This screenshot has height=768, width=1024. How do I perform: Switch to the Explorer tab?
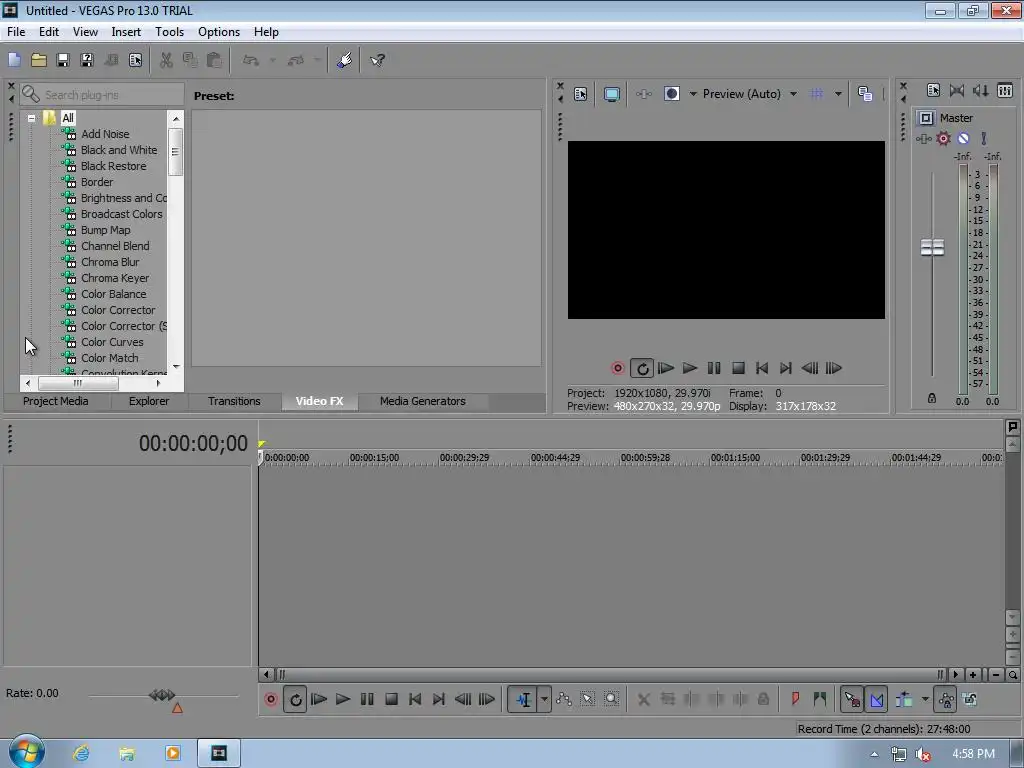(149, 401)
